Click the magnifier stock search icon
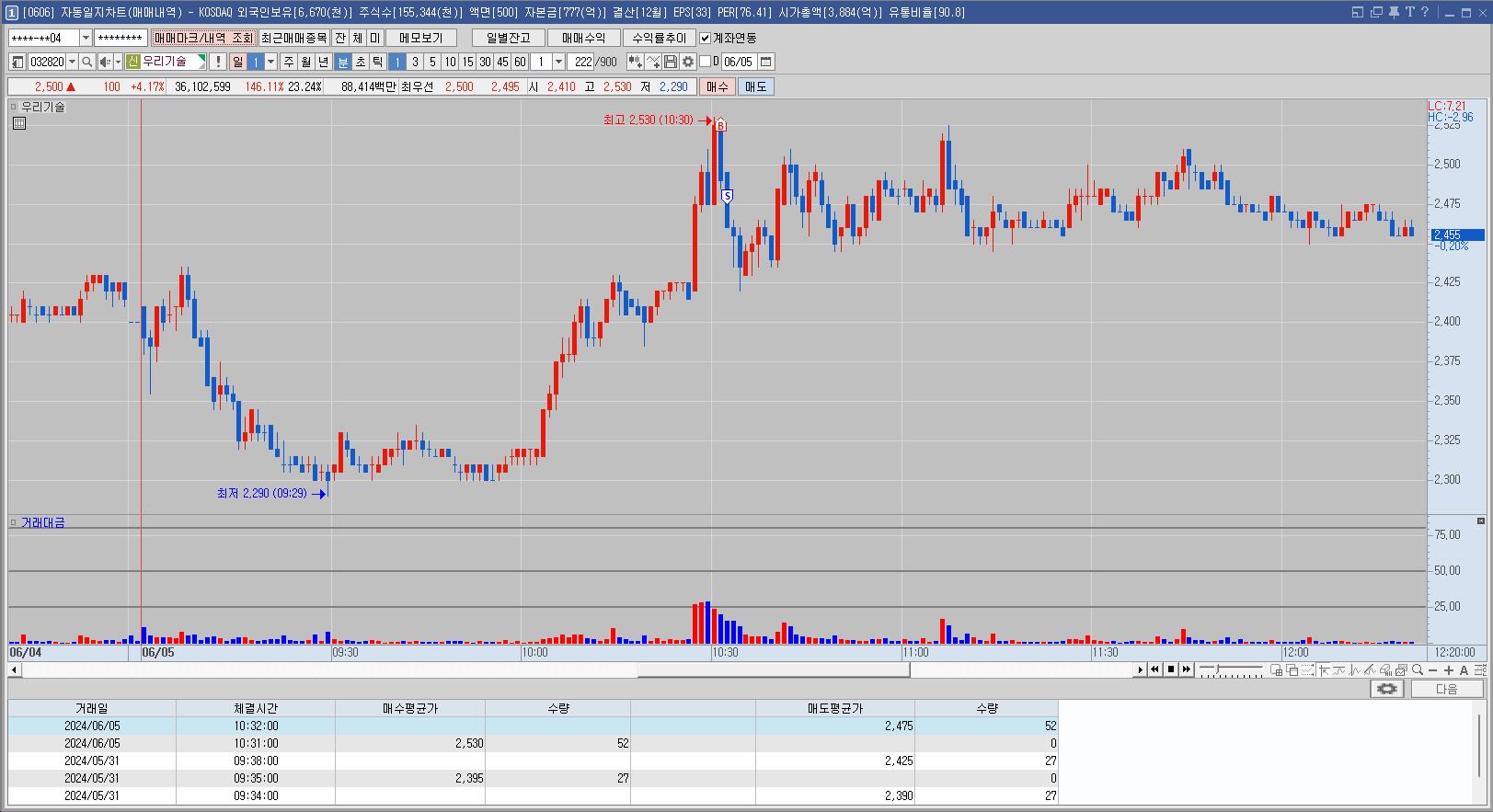This screenshot has width=1493, height=812. tap(86, 62)
